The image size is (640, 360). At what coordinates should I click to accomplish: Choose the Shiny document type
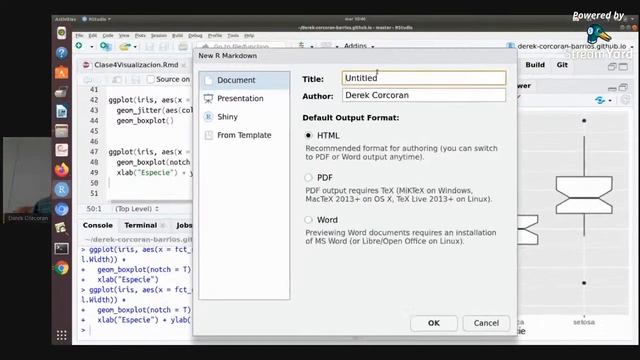coord(244,117)
